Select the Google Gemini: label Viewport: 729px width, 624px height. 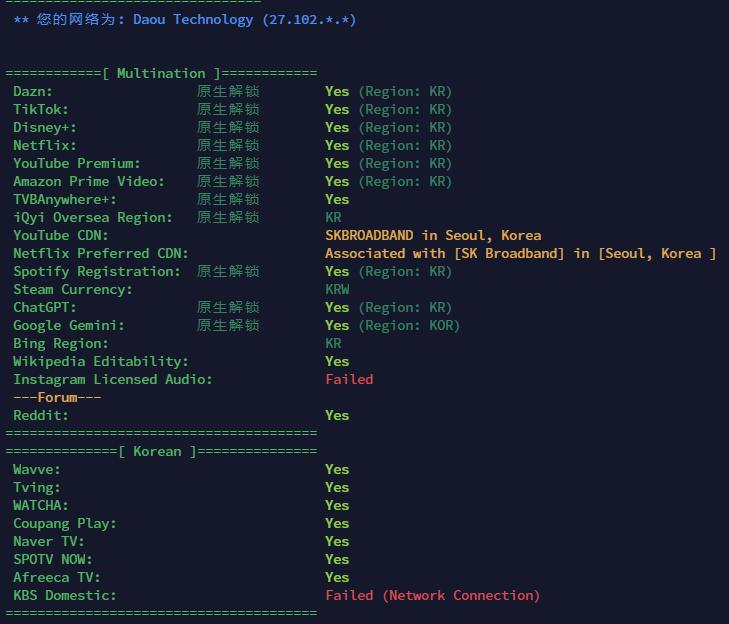(69, 325)
